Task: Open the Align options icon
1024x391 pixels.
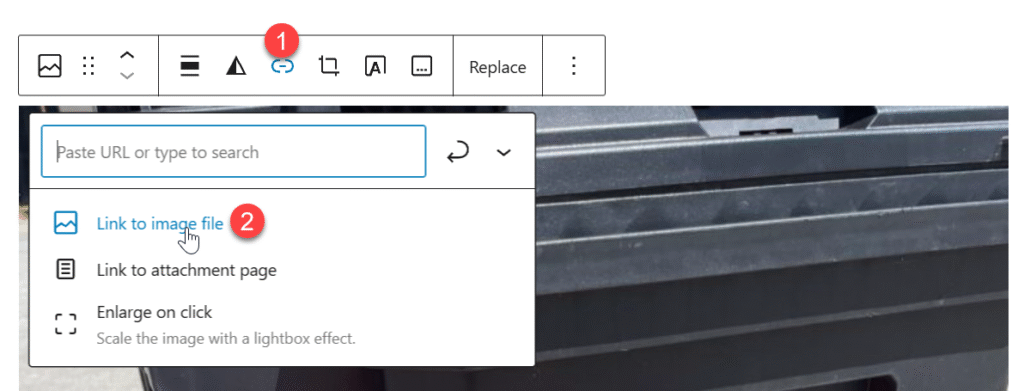Action: click(x=189, y=66)
